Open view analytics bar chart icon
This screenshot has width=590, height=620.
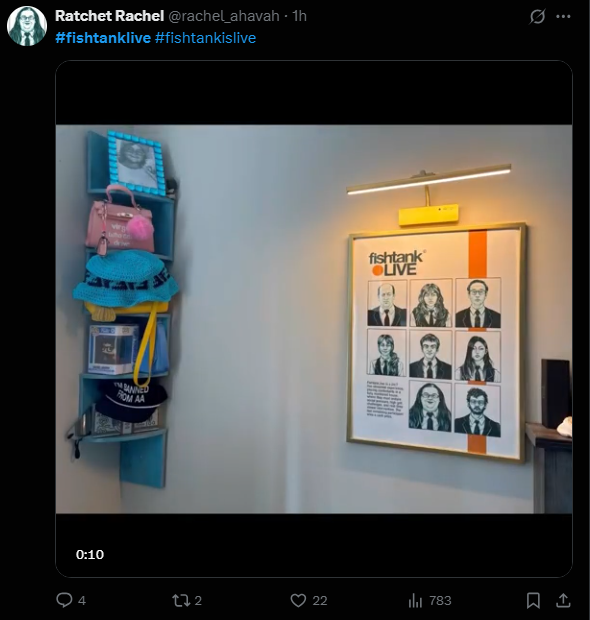(x=415, y=600)
